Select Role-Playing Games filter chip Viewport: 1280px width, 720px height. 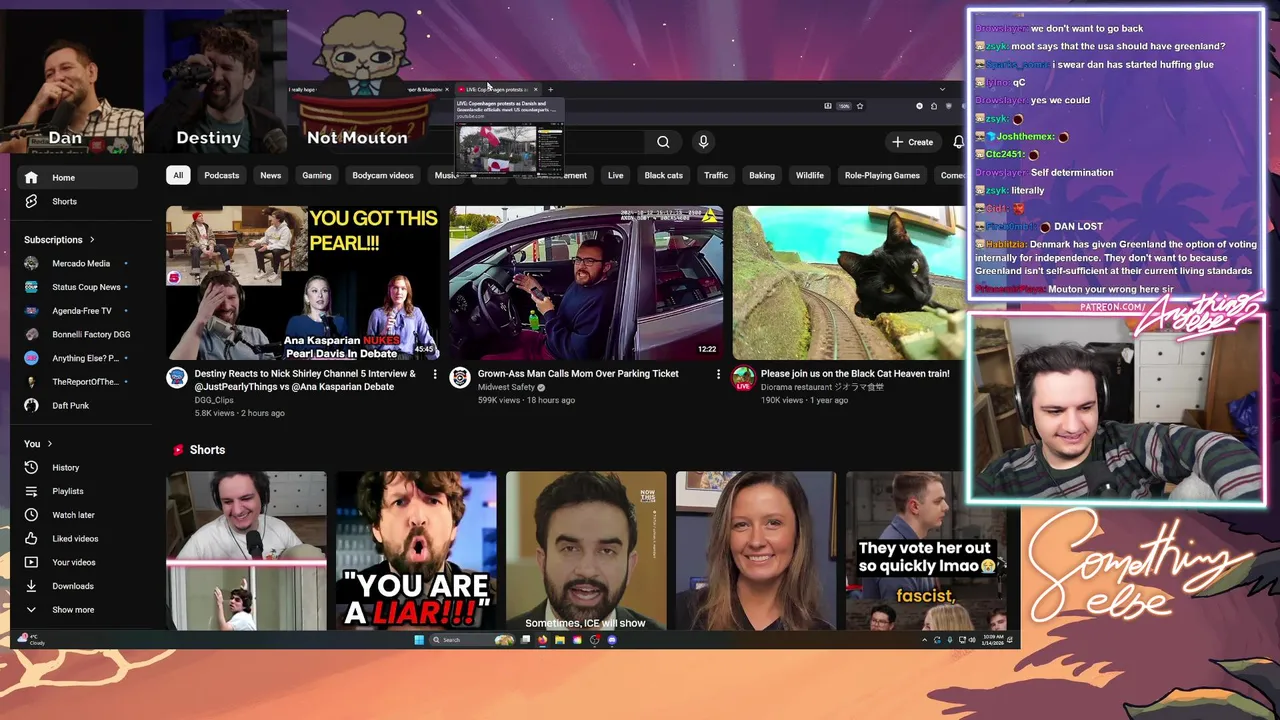882,175
